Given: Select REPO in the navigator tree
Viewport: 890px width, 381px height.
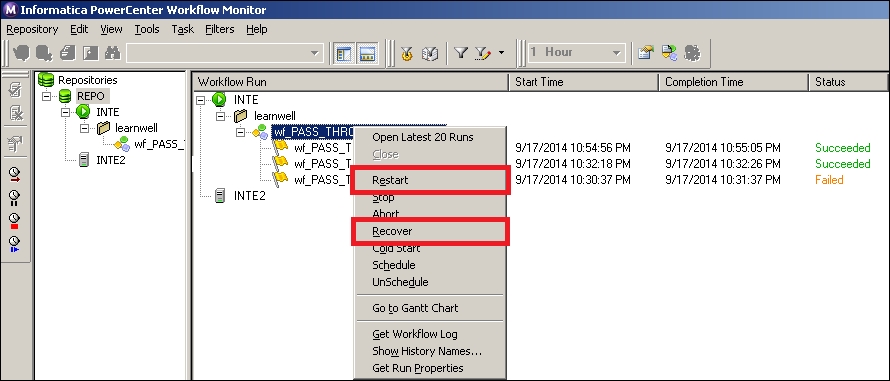Looking at the screenshot, I should pos(91,97).
